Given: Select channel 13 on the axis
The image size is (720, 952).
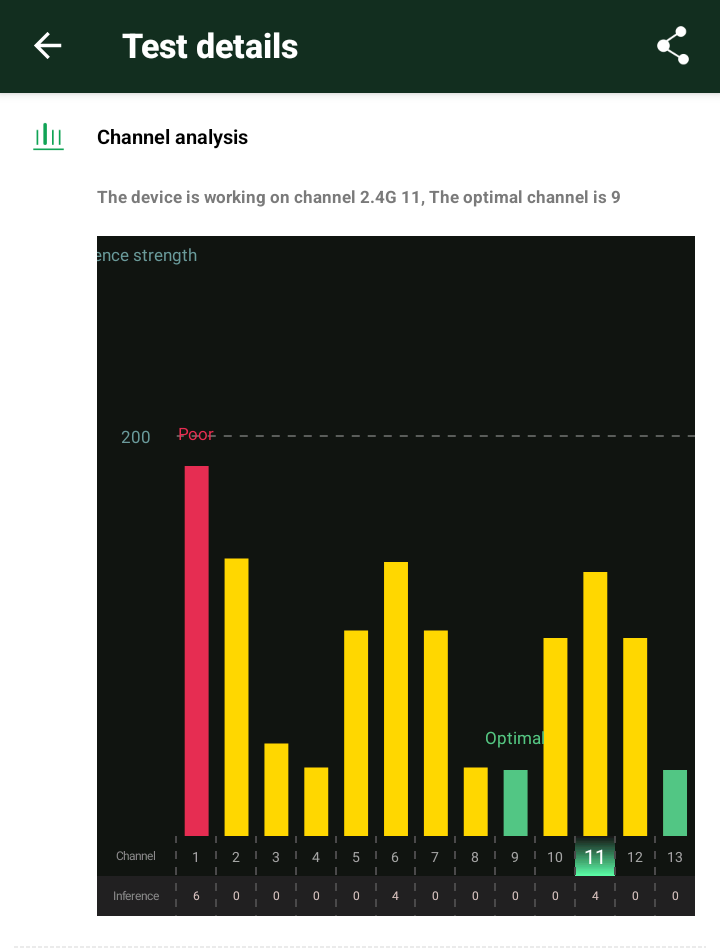Looking at the screenshot, I should (x=675, y=857).
